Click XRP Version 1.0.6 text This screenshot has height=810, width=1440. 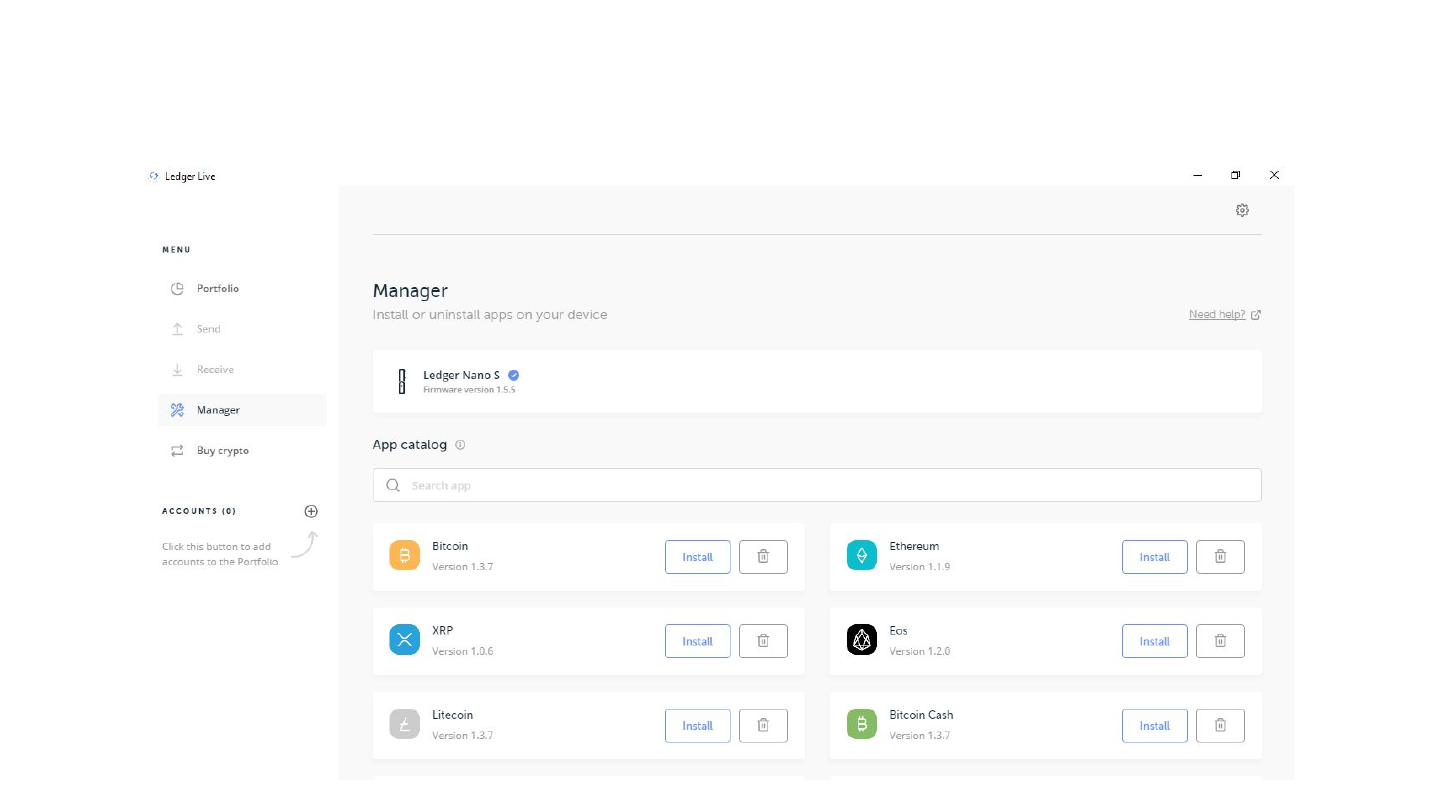(462, 651)
